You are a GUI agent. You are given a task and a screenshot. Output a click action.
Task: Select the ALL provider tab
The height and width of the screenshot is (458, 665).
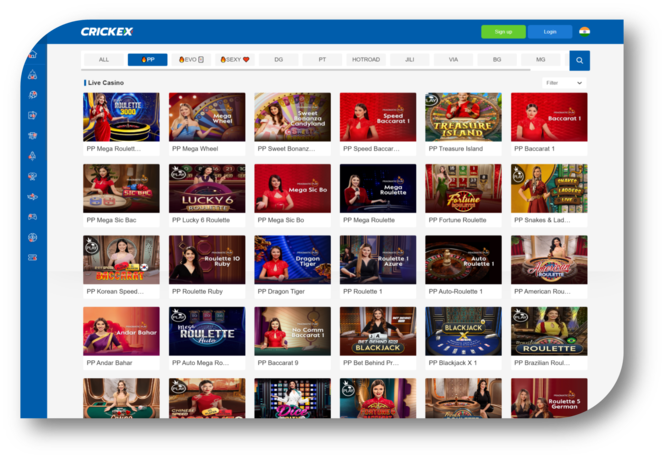coord(104,60)
